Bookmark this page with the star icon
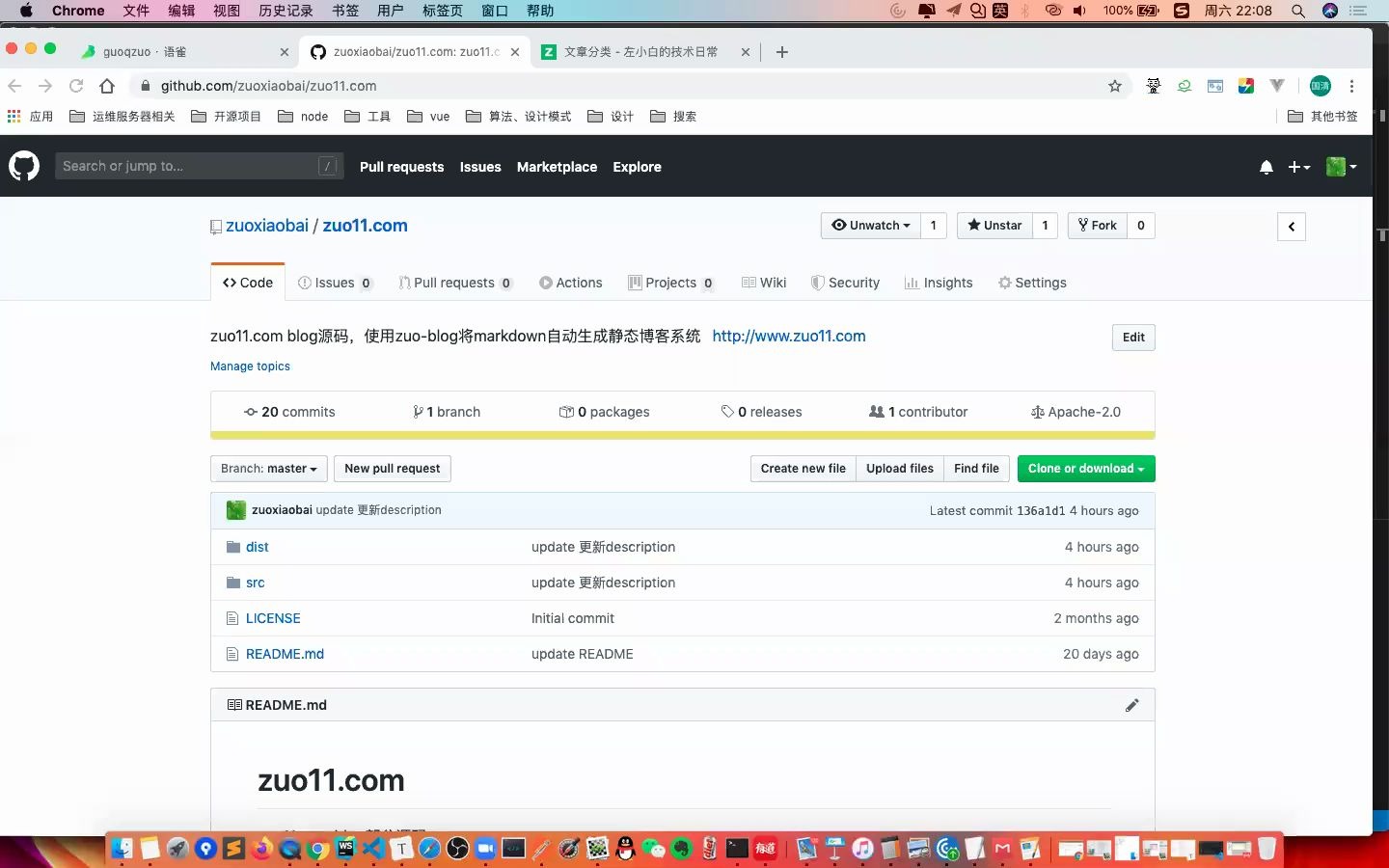Screen dimensions: 1389x868 point(1115,86)
